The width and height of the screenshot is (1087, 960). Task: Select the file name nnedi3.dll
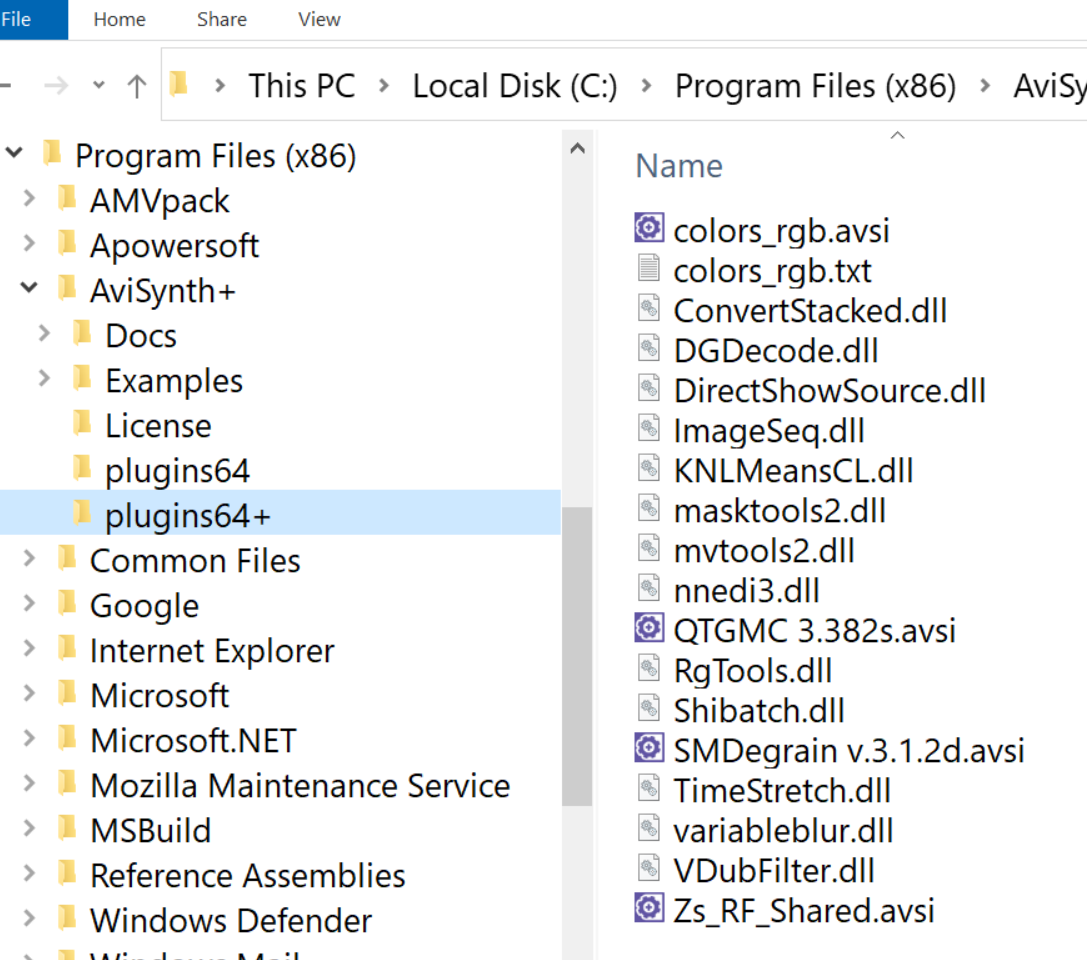(x=747, y=591)
